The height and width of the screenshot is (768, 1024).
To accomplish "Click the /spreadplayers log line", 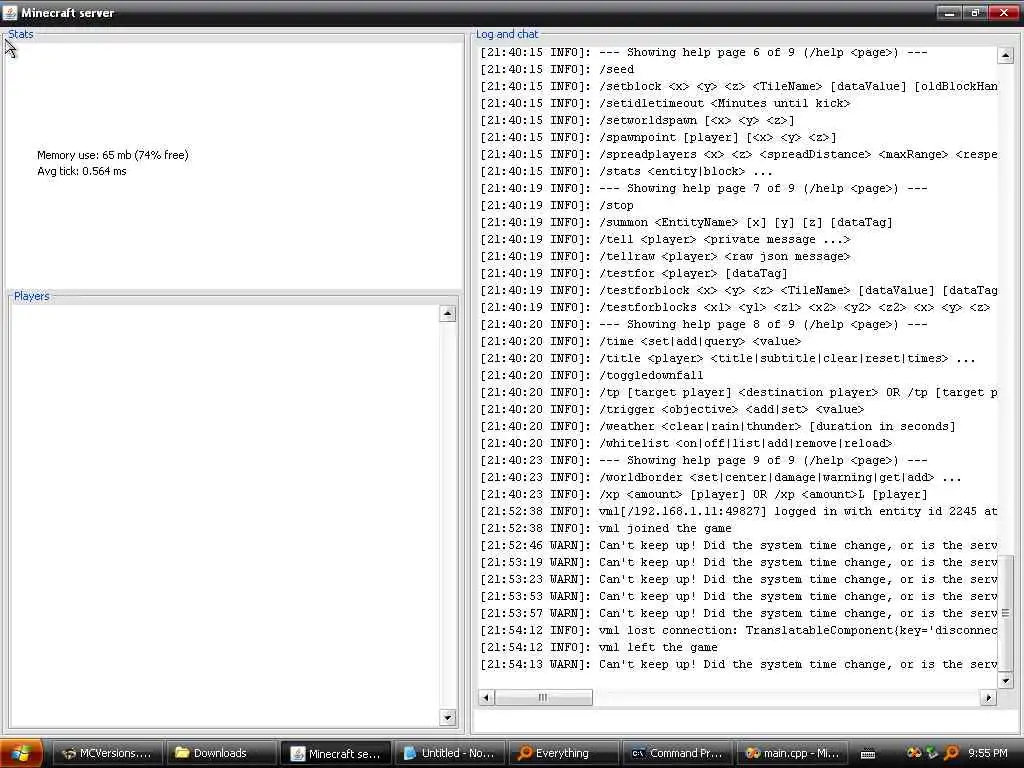I will 739,154.
